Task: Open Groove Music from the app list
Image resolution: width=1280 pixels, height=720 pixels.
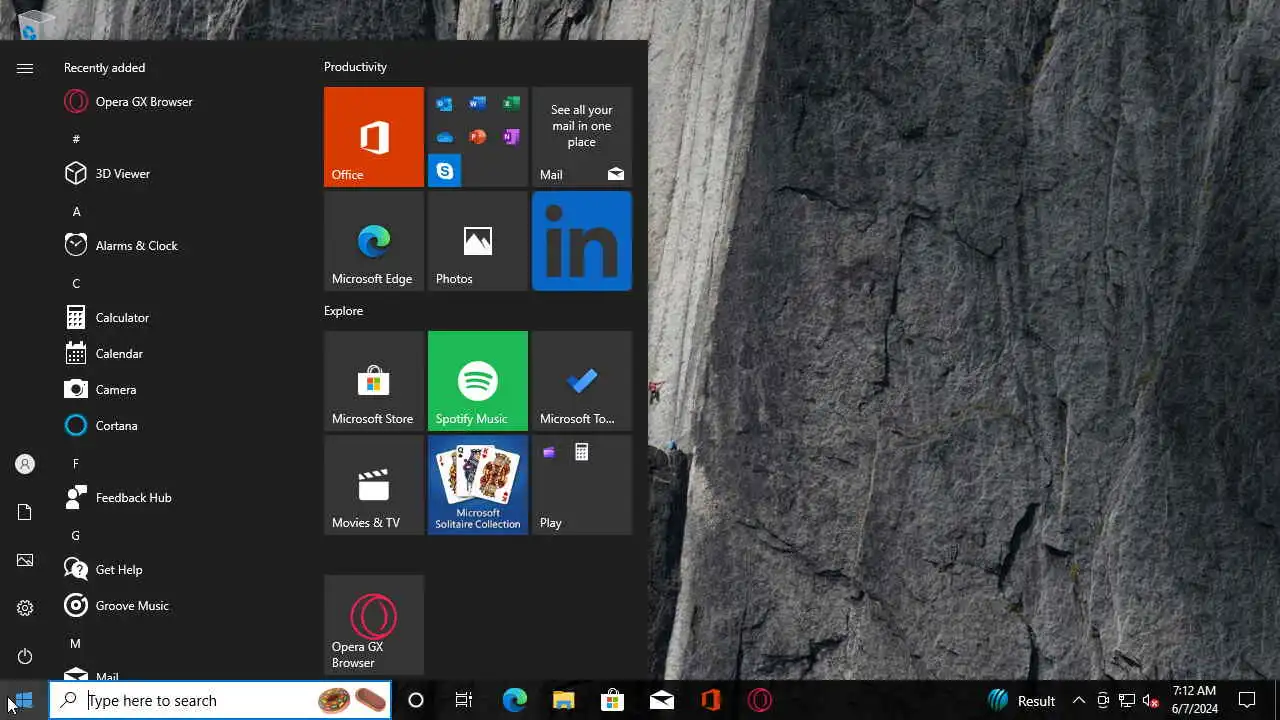Action: coord(180,606)
